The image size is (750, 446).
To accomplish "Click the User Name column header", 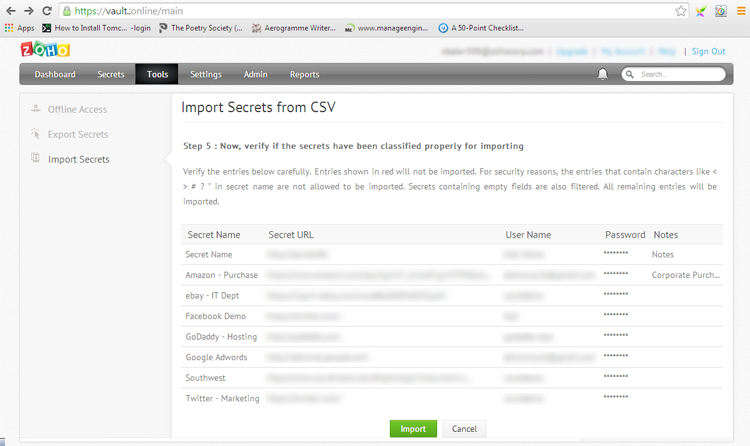I will 528,235.
